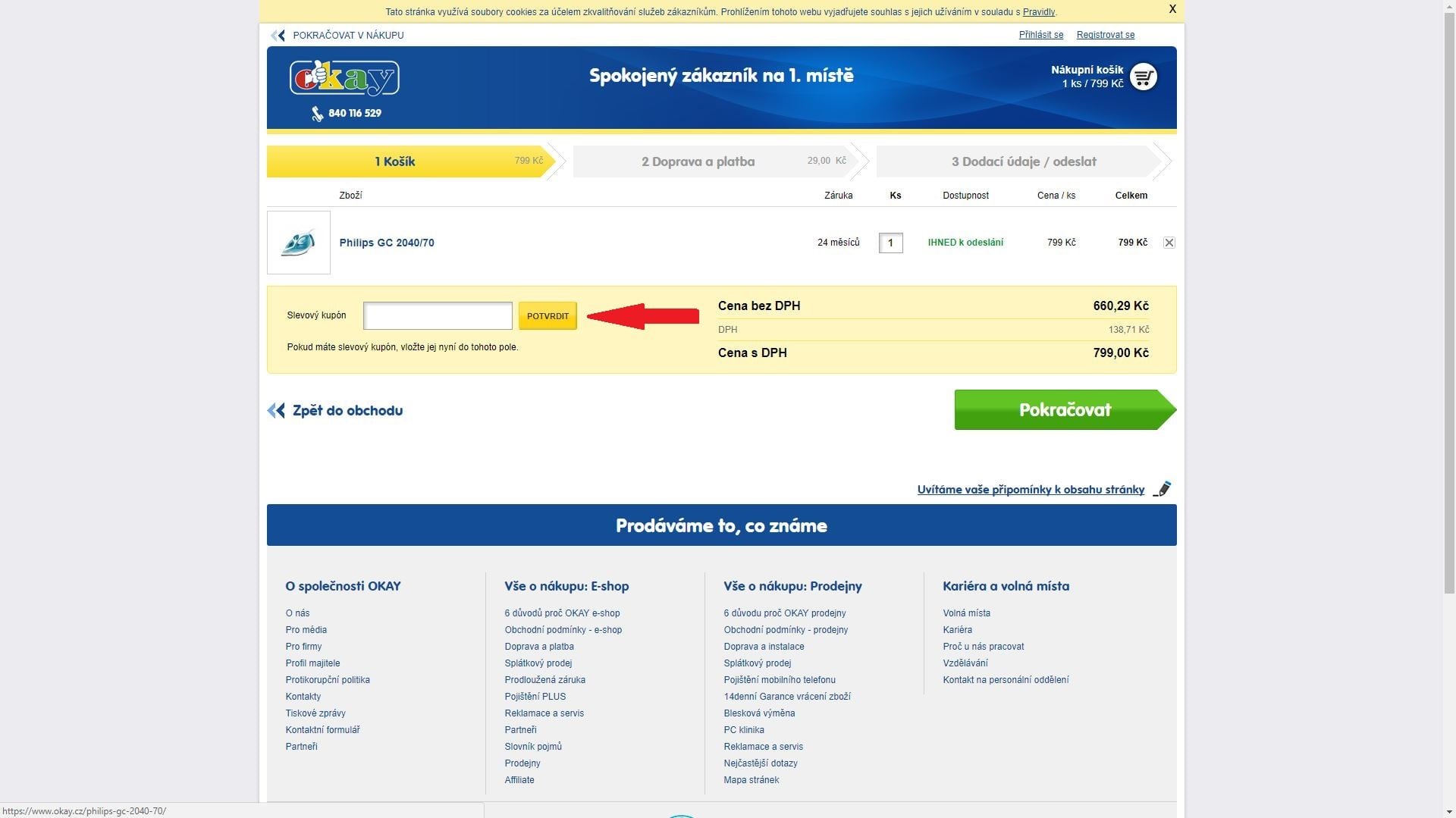The image size is (1456, 818).
Task: Click the green Pokračovat button
Action: 1065,410
